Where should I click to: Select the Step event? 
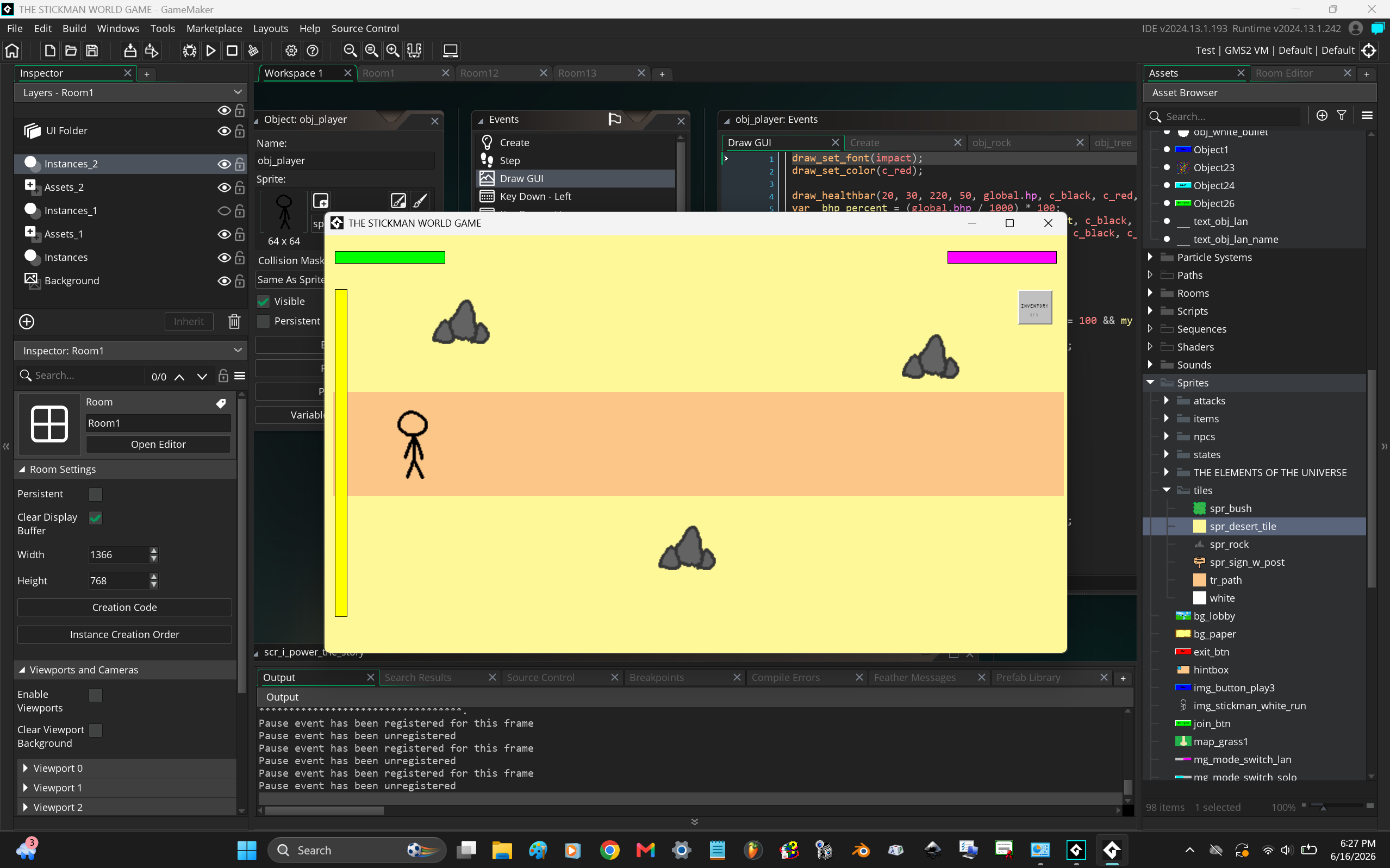(x=576, y=160)
